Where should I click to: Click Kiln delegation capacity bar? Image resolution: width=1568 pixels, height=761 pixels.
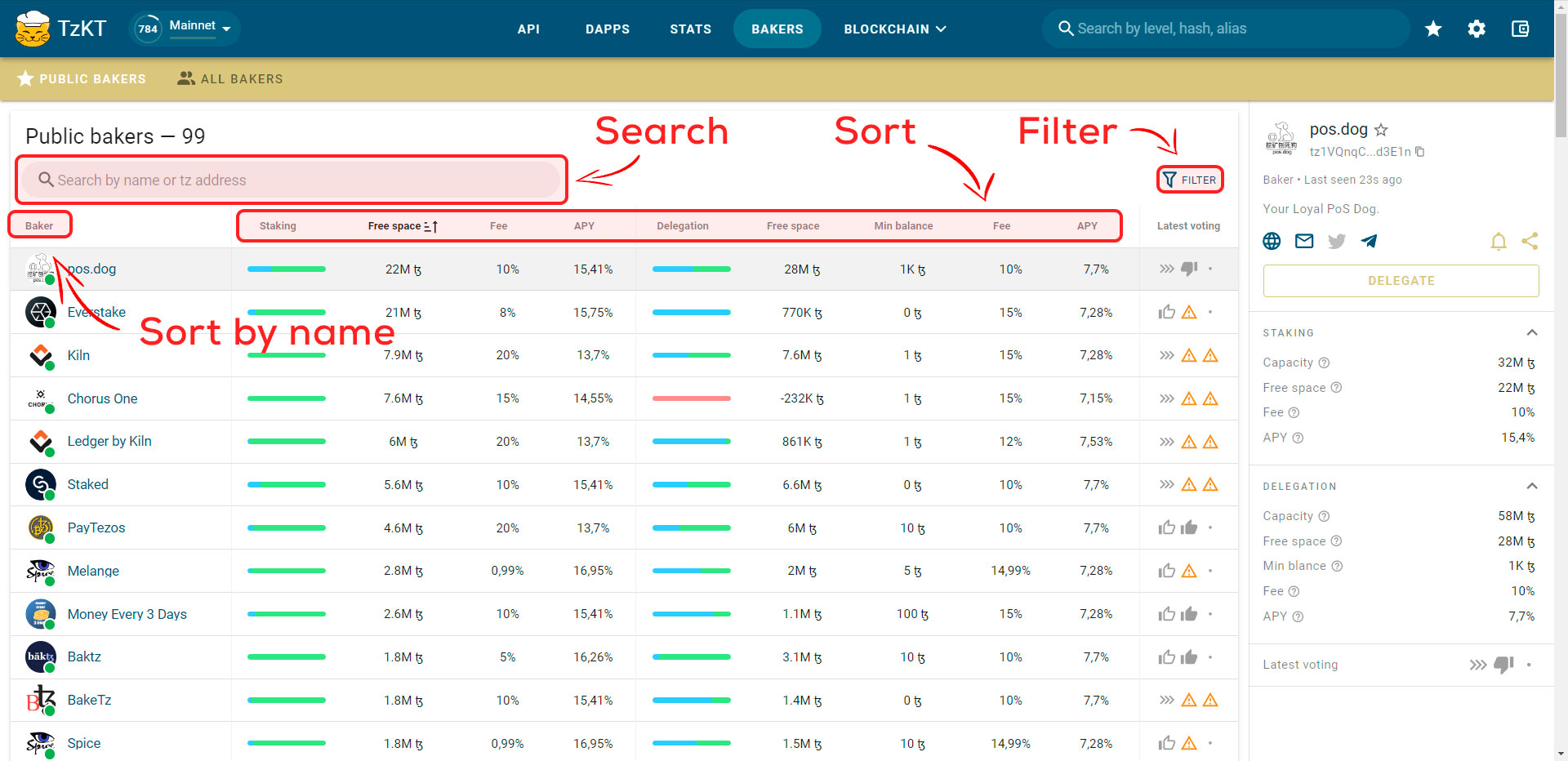pos(692,355)
